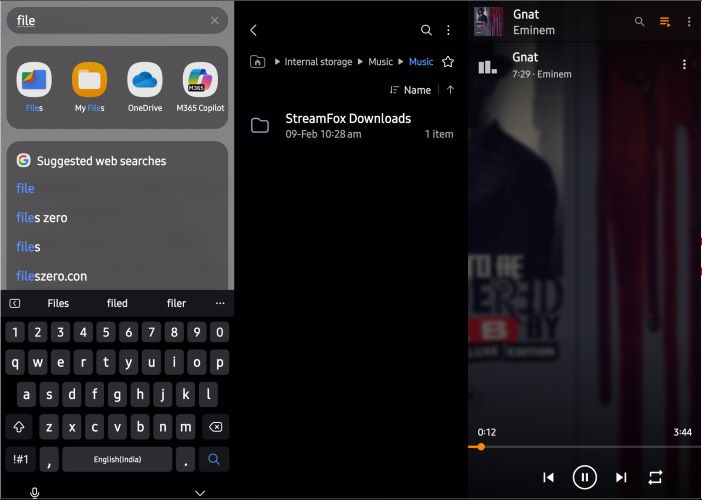Open the sort by Name dropdown
This screenshot has width=702, height=500.
click(411, 90)
